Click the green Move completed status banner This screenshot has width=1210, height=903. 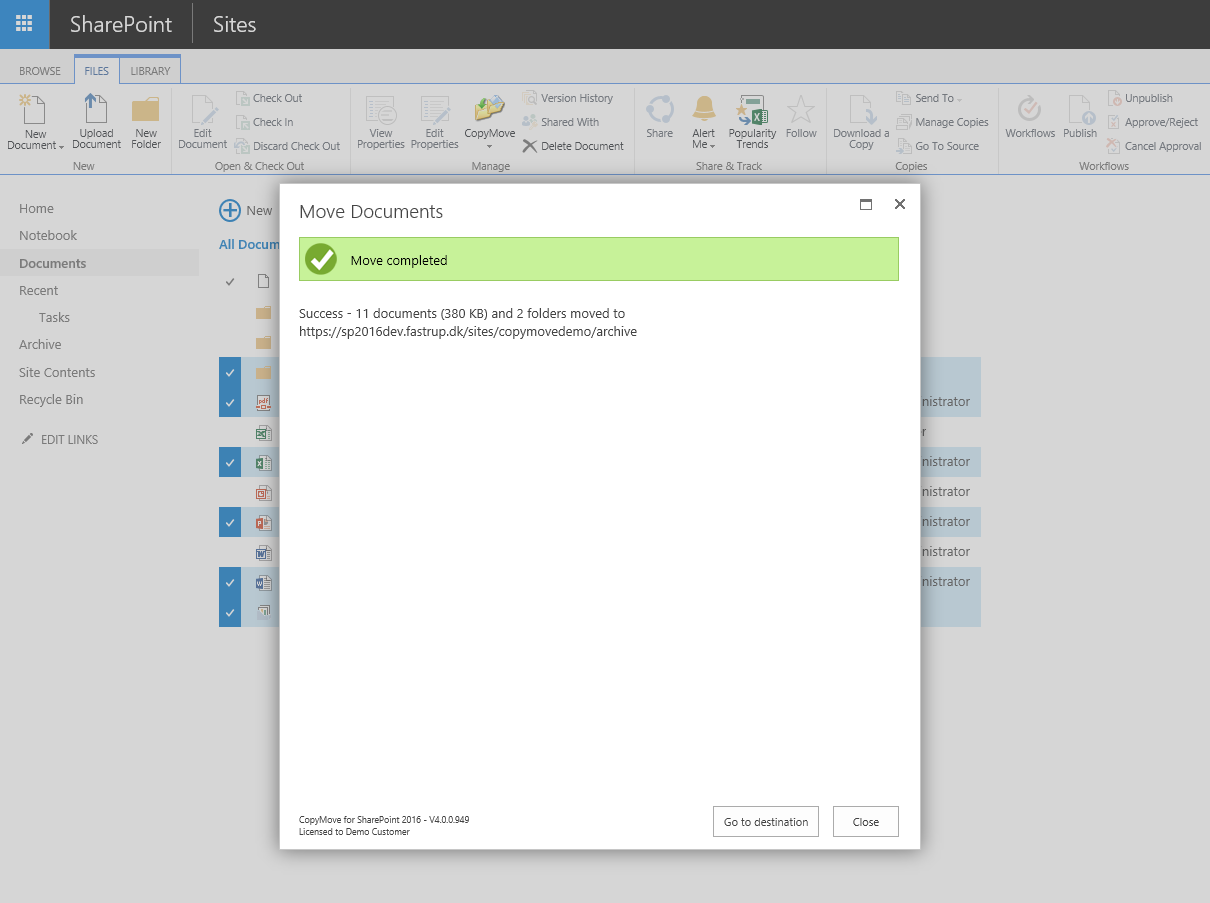pyautogui.click(x=599, y=259)
